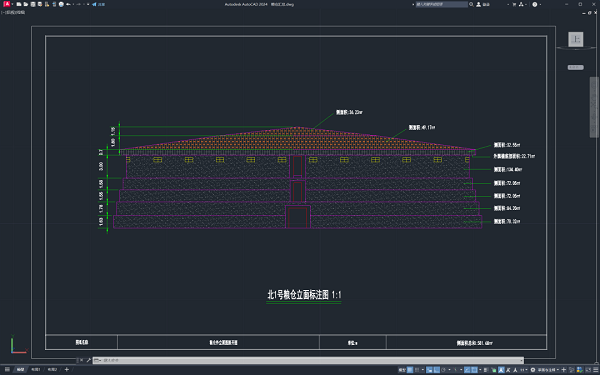
Task: Close the command line window
Action: (82, 360)
